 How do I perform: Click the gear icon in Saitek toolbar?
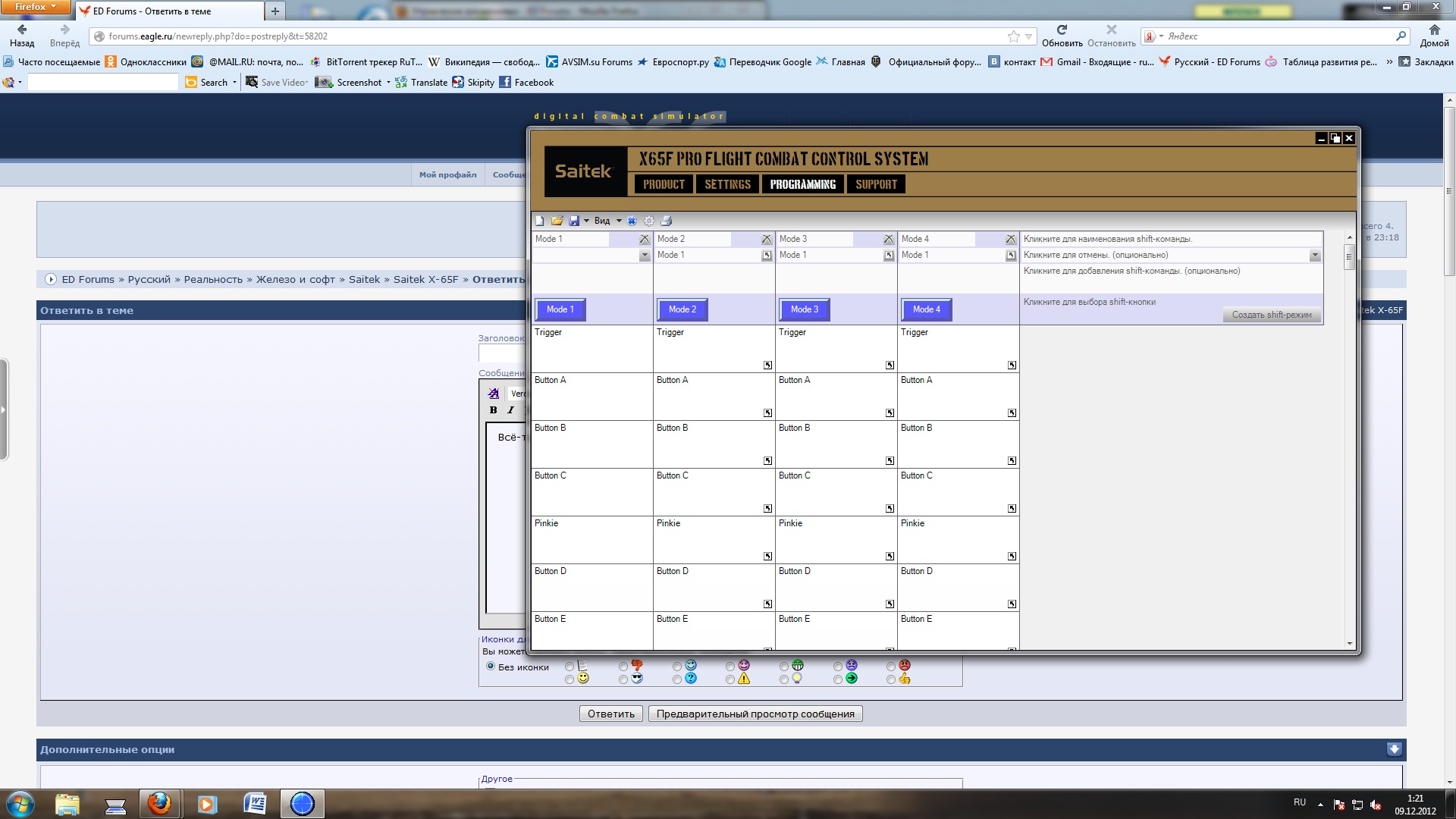(x=649, y=221)
